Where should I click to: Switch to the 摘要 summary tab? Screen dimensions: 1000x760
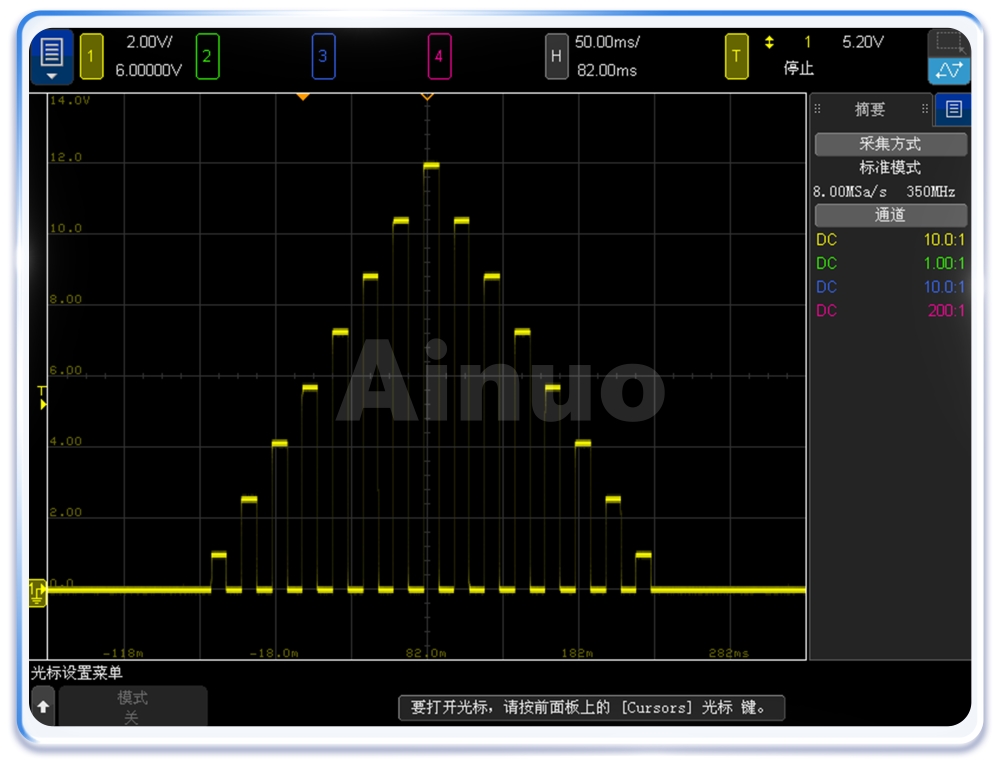click(869, 109)
